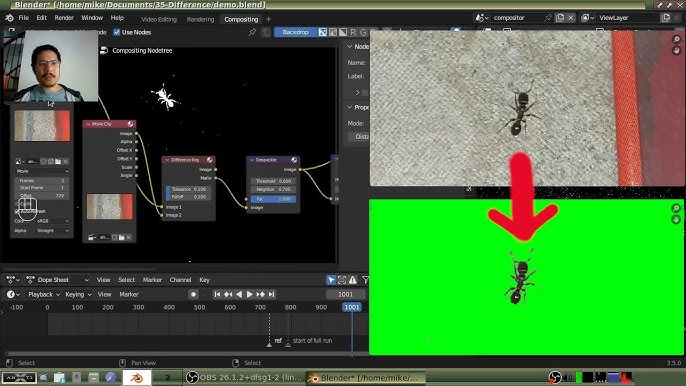Add workspace with the plus icon
This screenshot has width=686, height=386.
[268, 19]
